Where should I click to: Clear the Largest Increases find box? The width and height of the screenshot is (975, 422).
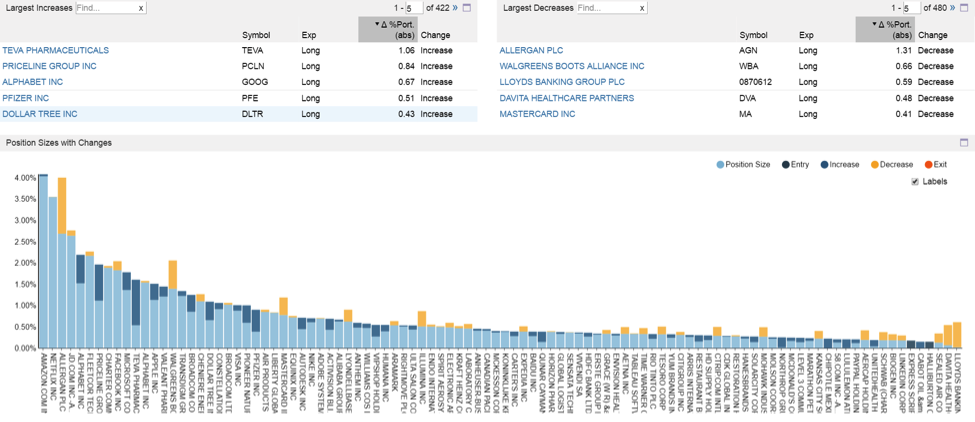[x=141, y=8]
